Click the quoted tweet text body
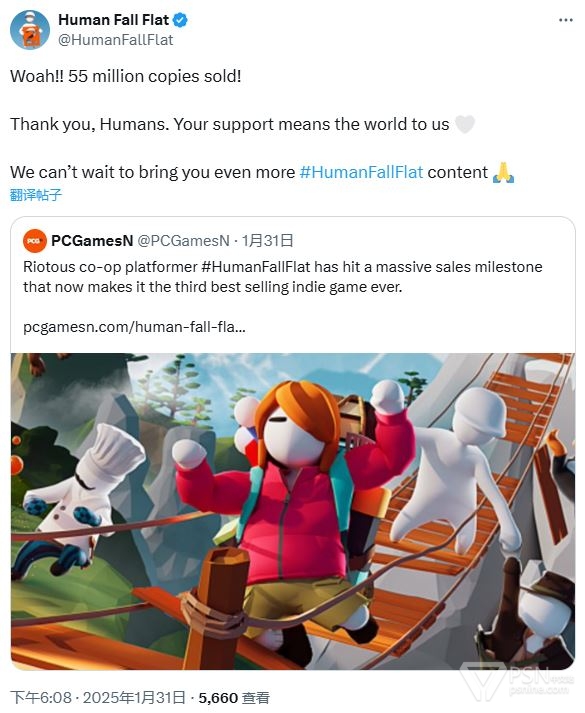 (283, 276)
